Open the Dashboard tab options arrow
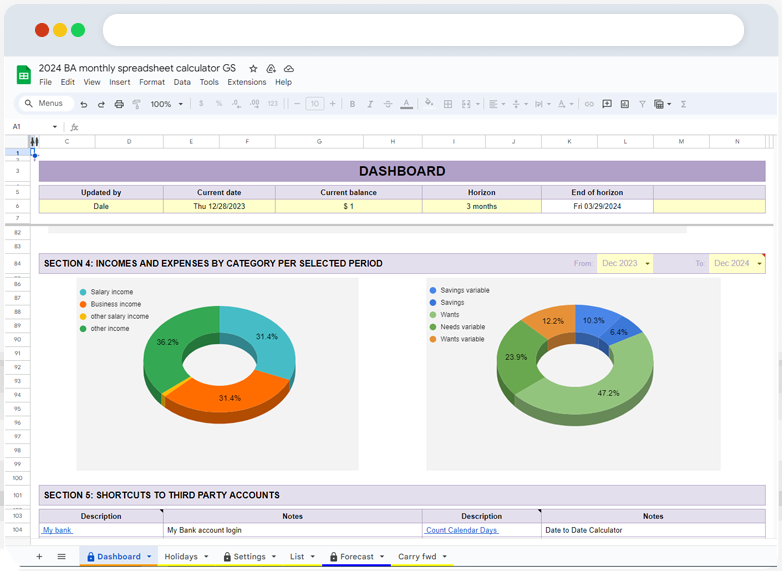Image resolution: width=782 pixels, height=571 pixels. (x=149, y=557)
